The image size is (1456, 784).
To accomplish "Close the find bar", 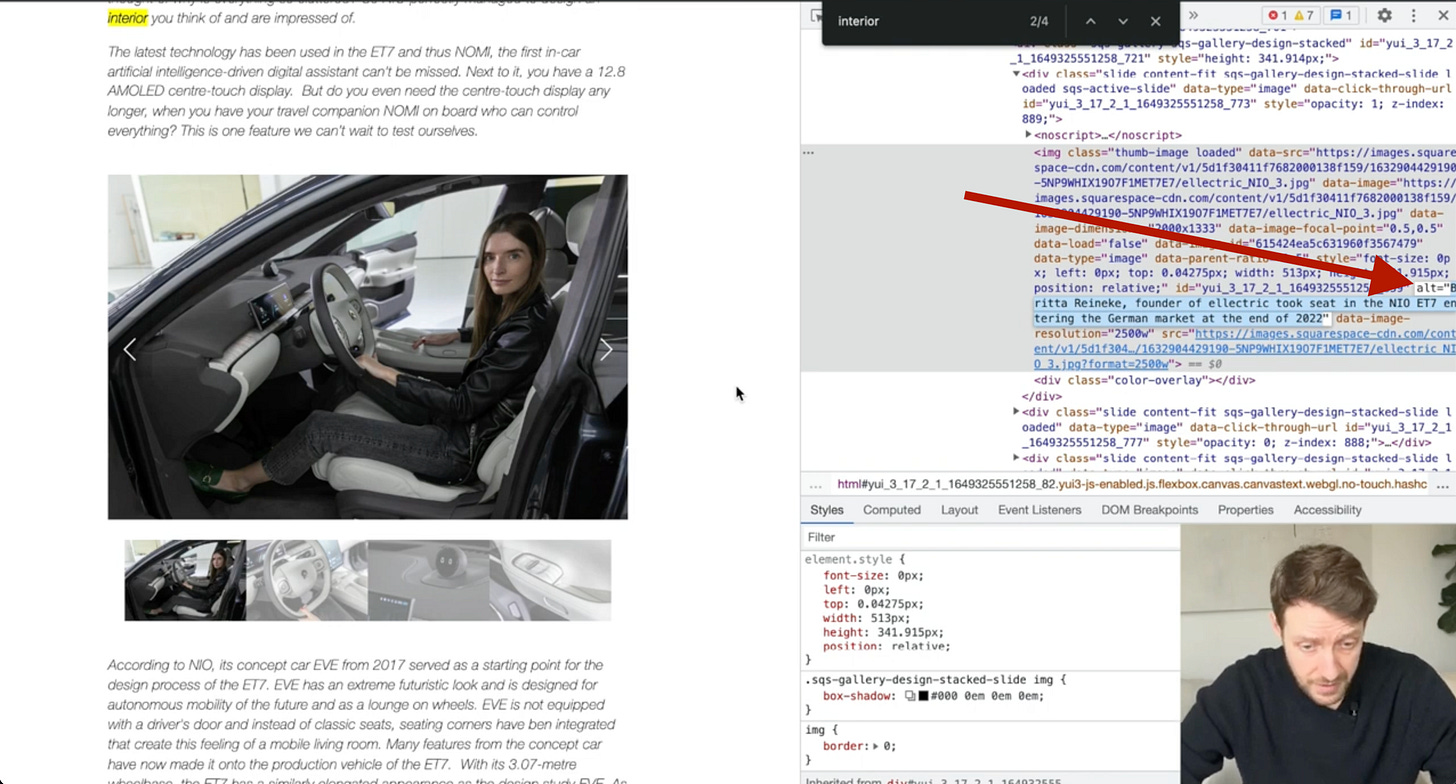I will 1156,21.
